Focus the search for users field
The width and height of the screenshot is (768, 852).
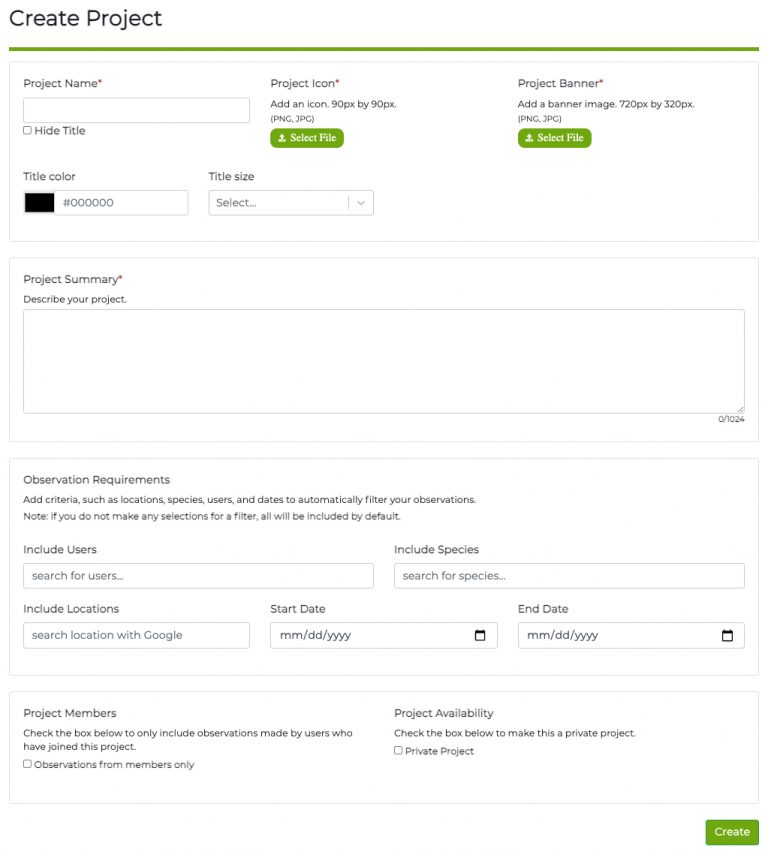[x=198, y=576]
